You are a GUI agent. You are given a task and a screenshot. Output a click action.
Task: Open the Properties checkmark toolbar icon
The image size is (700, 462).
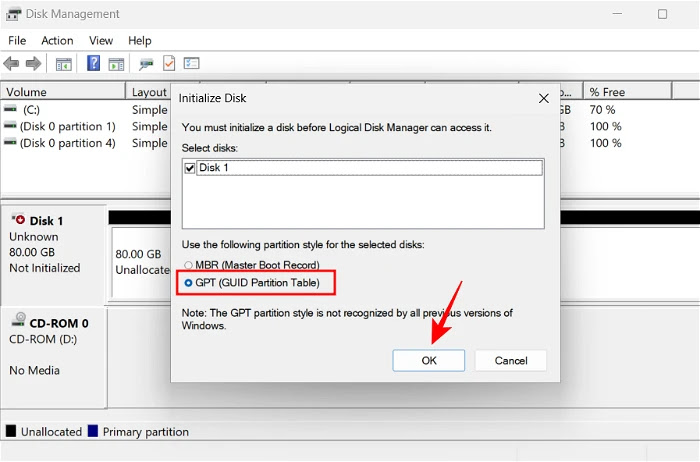(169, 63)
